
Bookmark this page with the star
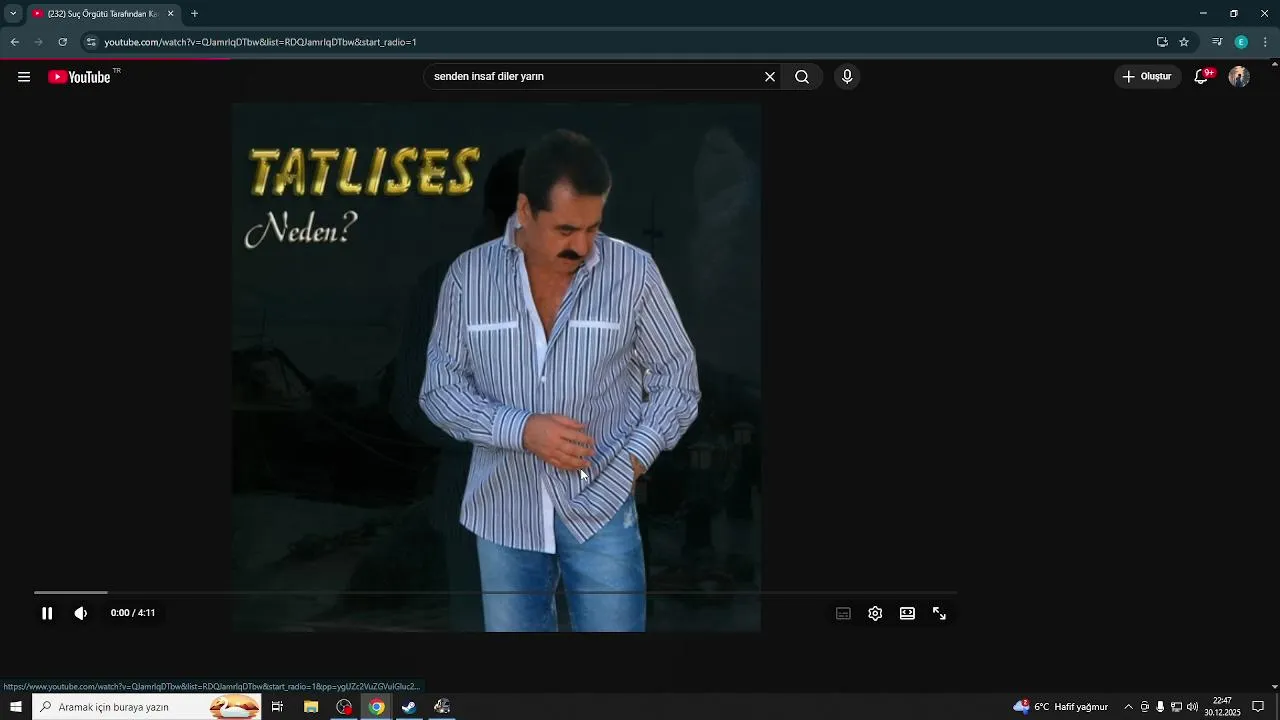click(1184, 42)
